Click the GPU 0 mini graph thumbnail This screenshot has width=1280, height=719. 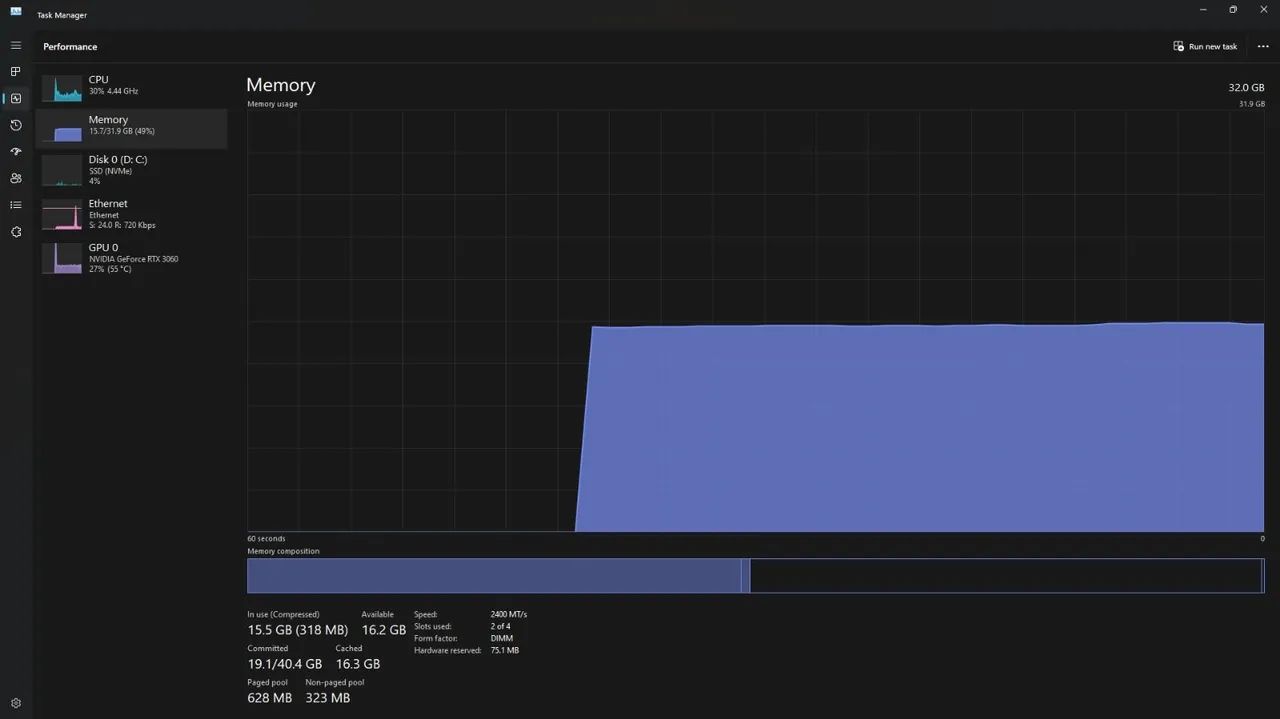(x=62, y=258)
